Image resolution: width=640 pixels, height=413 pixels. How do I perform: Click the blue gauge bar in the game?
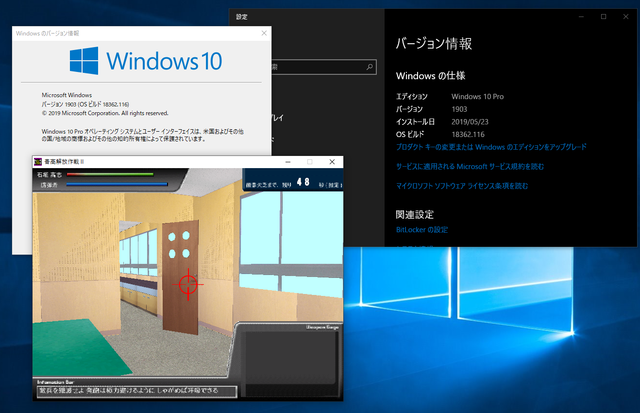[117, 184]
